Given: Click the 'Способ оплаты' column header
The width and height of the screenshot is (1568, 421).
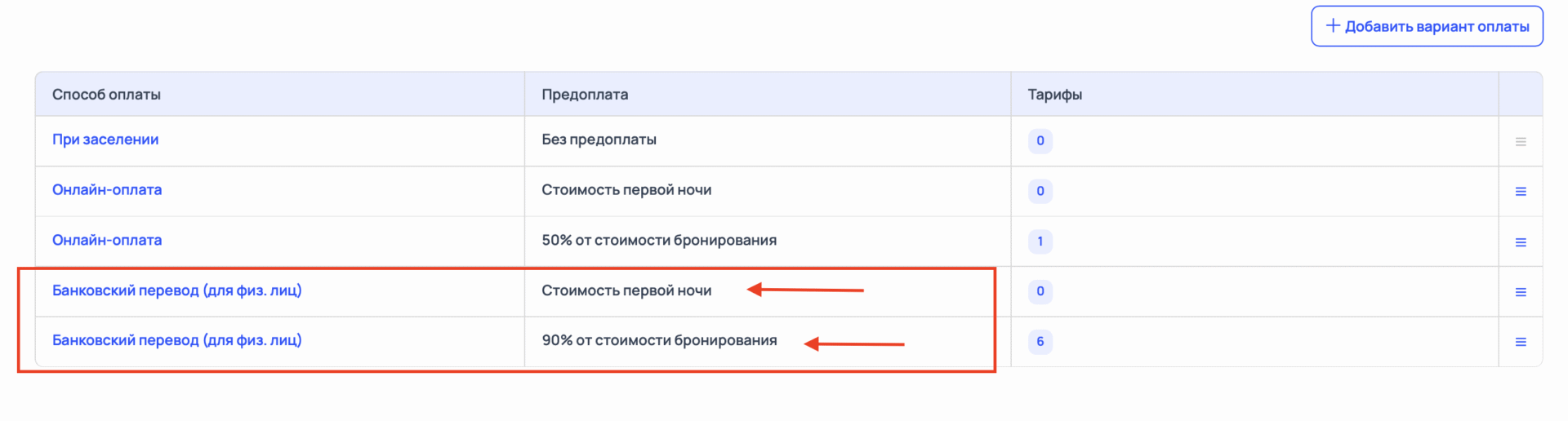Looking at the screenshot, I should click(x=106, y=95).
